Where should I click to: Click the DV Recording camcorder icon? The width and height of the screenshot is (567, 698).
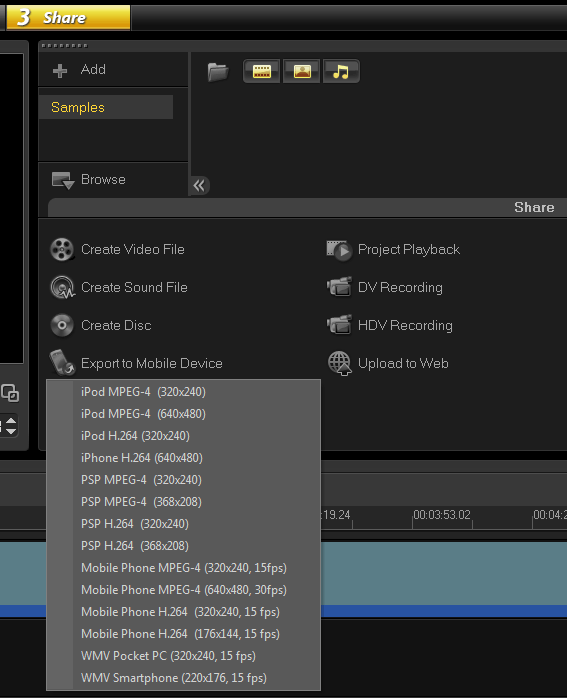(x=339, y=287)
